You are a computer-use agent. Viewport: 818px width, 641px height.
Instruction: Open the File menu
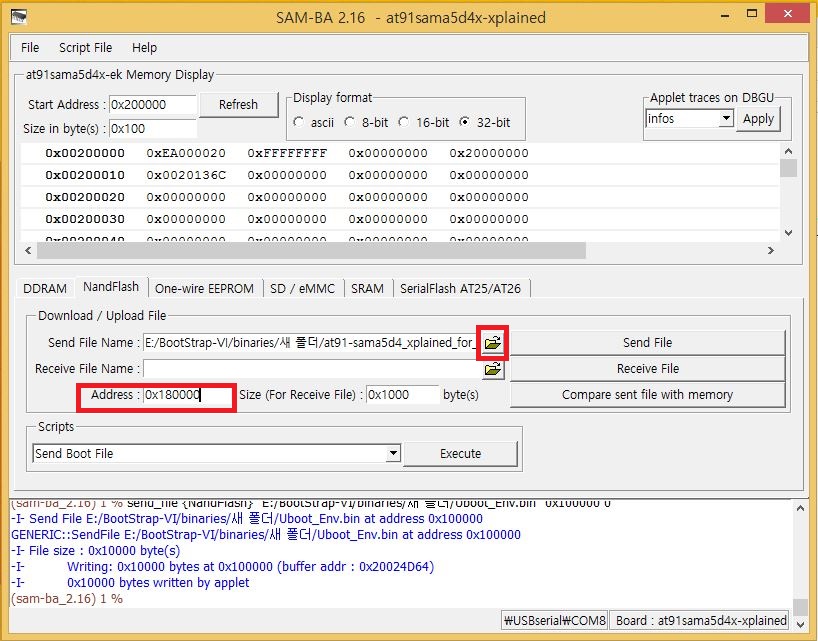[x=30, y=47]
